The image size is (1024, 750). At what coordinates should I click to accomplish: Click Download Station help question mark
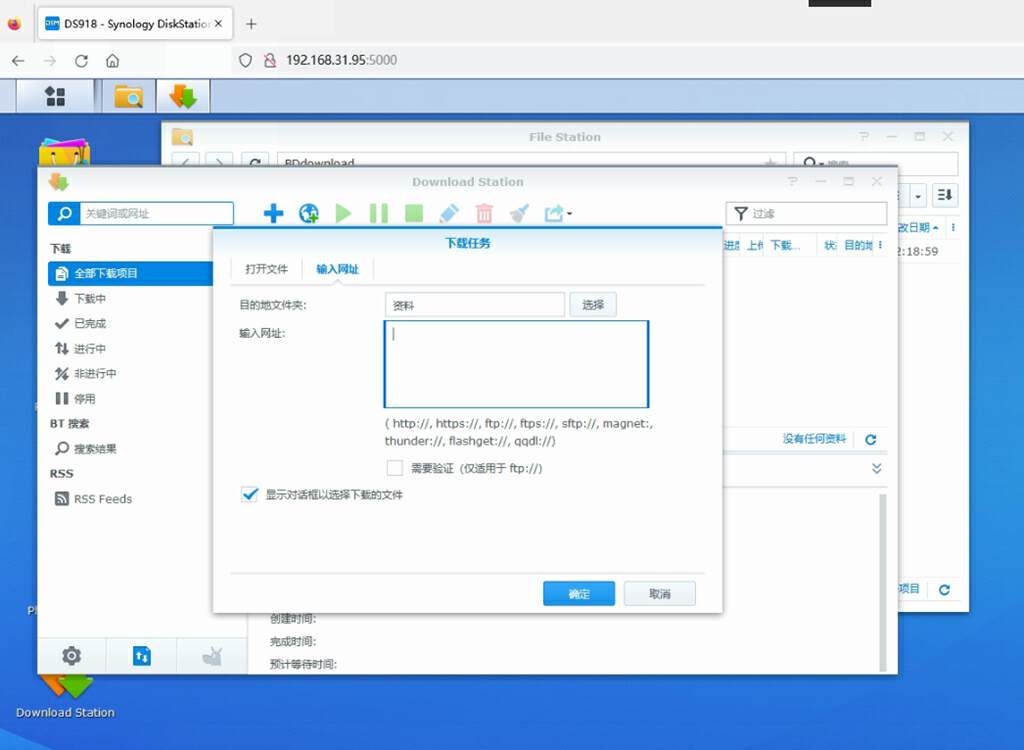coord(792,182)
